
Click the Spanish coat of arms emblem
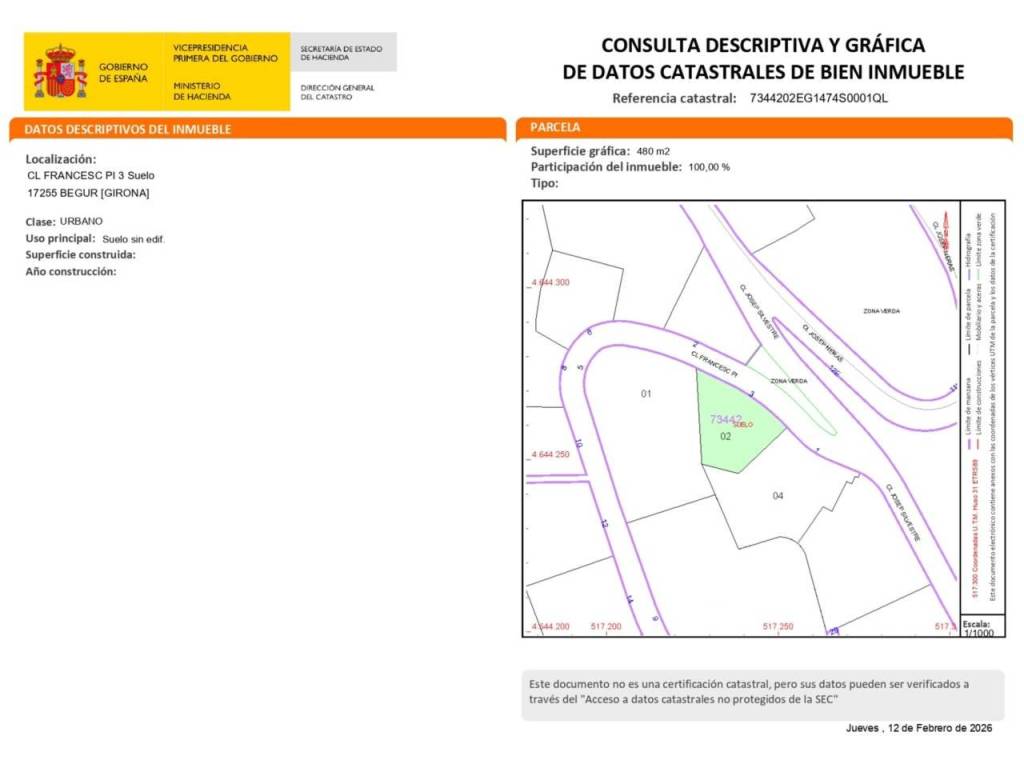(60, 70)
